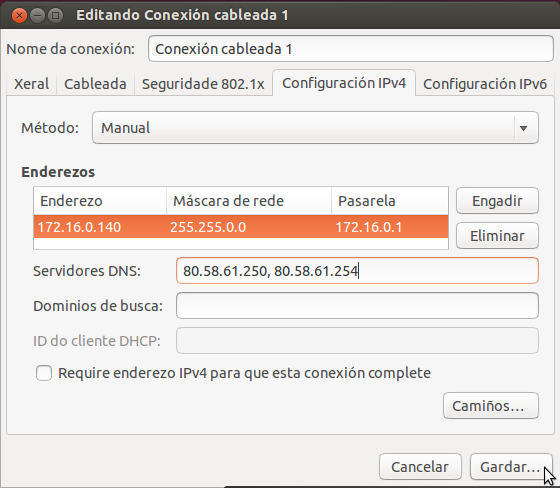Select the address cell 172.16.0.140
This screenshot has width=560, height=488.
coord(100,227)
